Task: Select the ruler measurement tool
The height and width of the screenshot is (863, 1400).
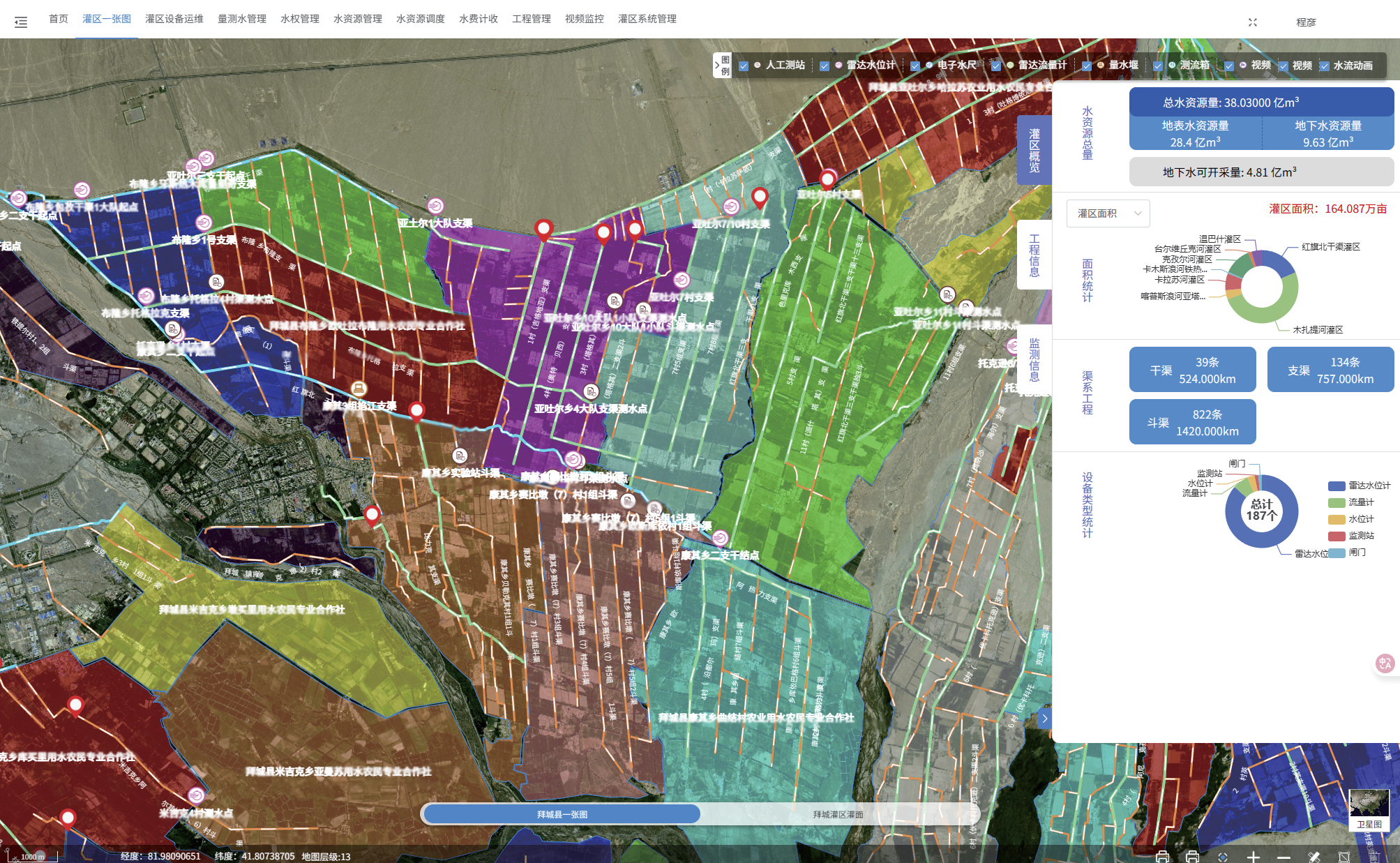Action: pyautogui.click(x=1314, y=857)
